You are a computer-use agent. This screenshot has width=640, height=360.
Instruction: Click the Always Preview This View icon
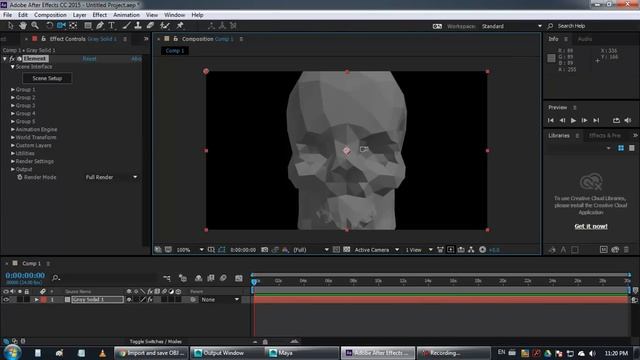tap(158, 249)
